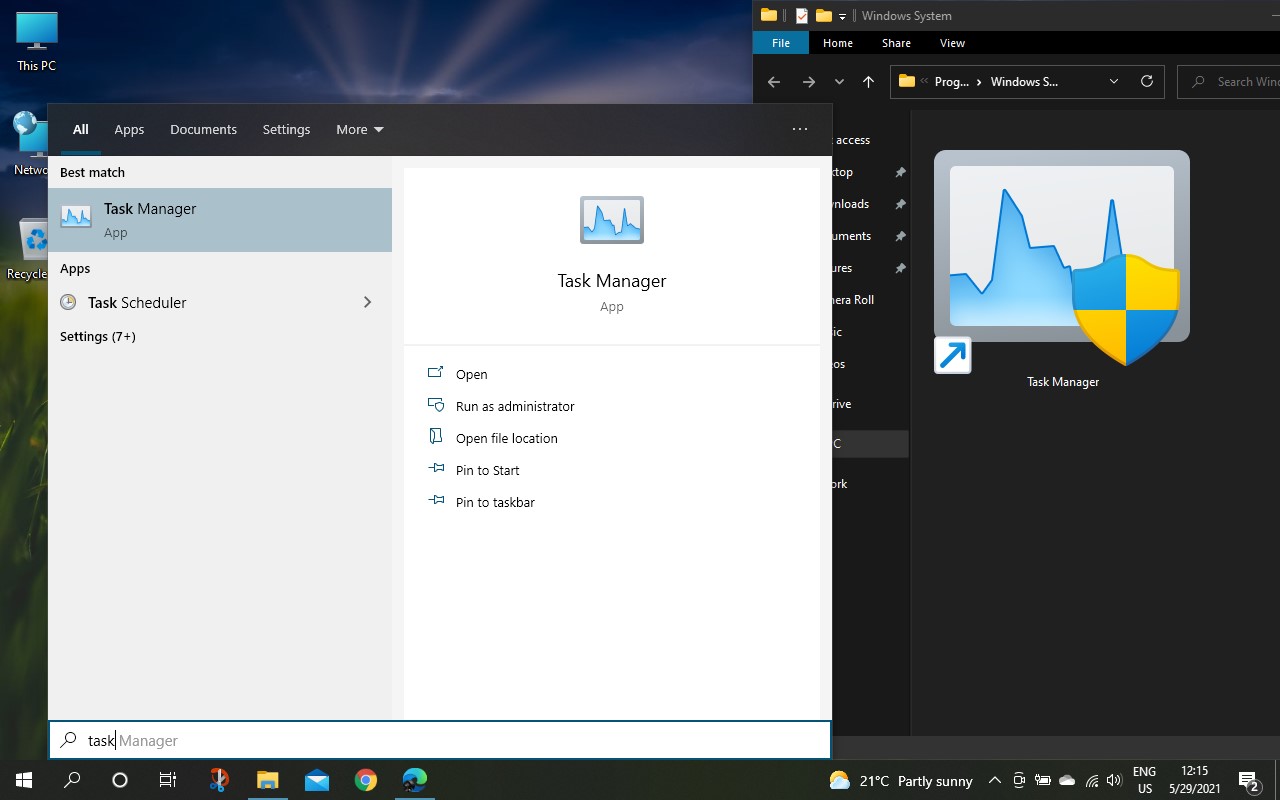Screen dimensions: 1280x800
Task: Click the Task Scheduler clock icon
Action: (x=68, y=302)
